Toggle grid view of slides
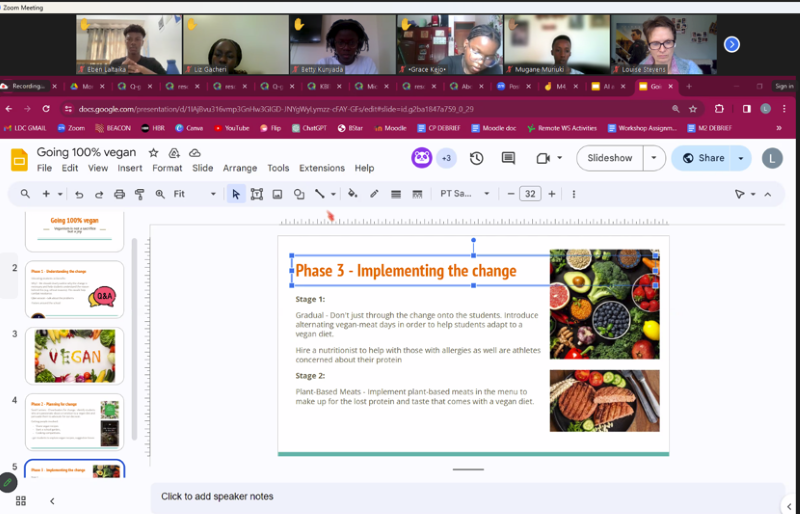 coord(21,500)
